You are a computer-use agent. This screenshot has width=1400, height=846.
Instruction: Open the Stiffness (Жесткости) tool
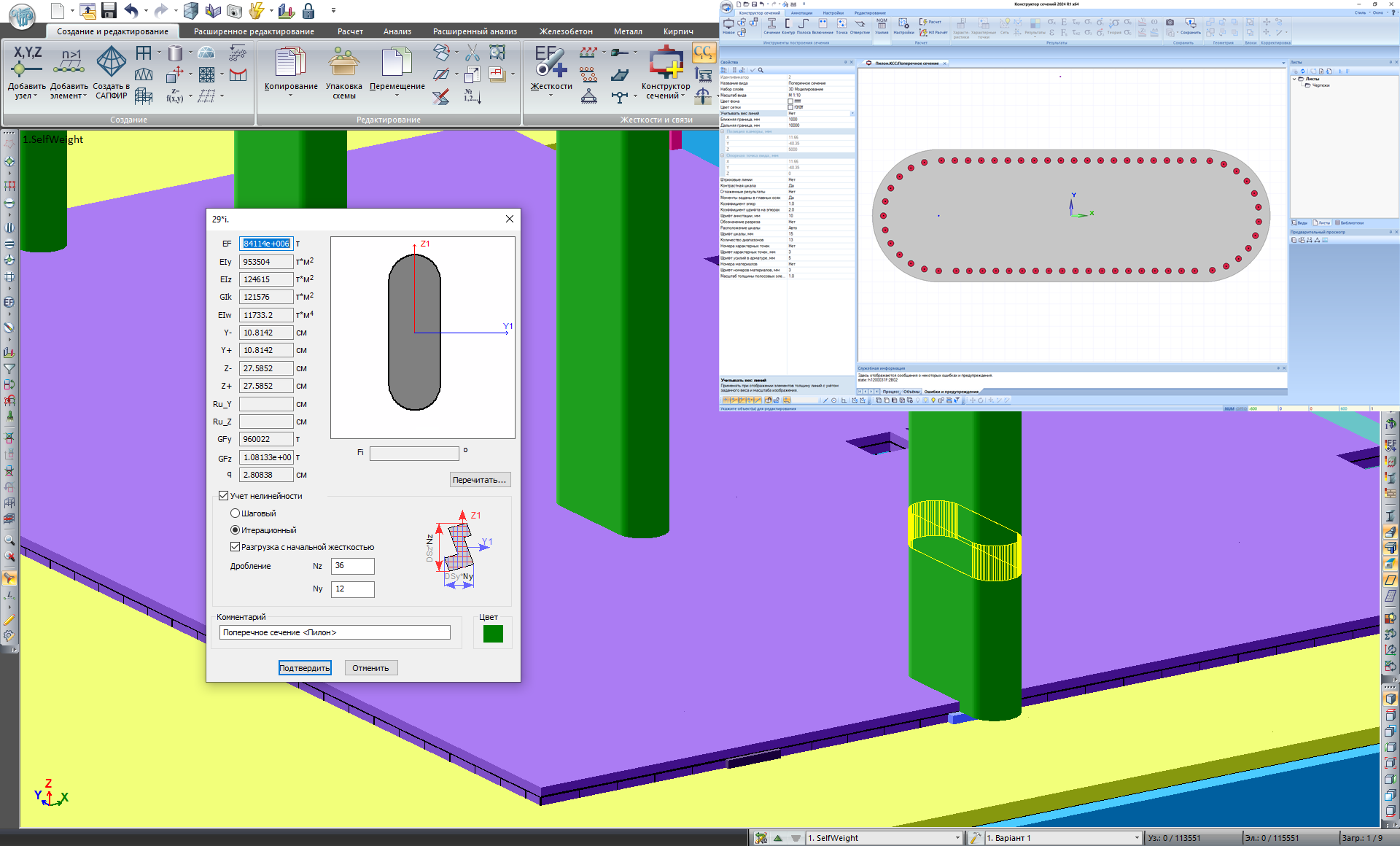click(x=551, y=63)
